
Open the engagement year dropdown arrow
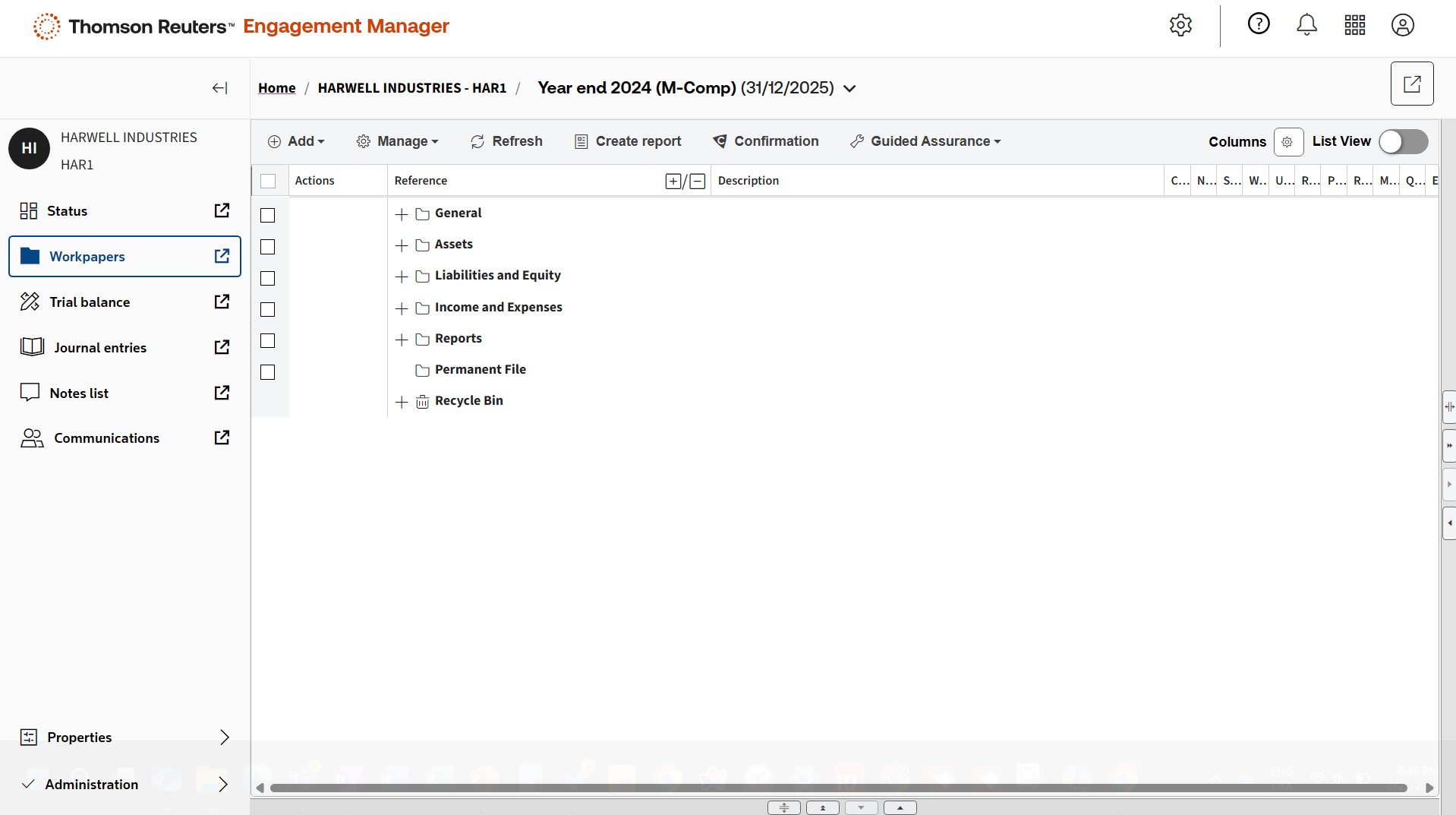pyautogui.click(x=850, y=89)
